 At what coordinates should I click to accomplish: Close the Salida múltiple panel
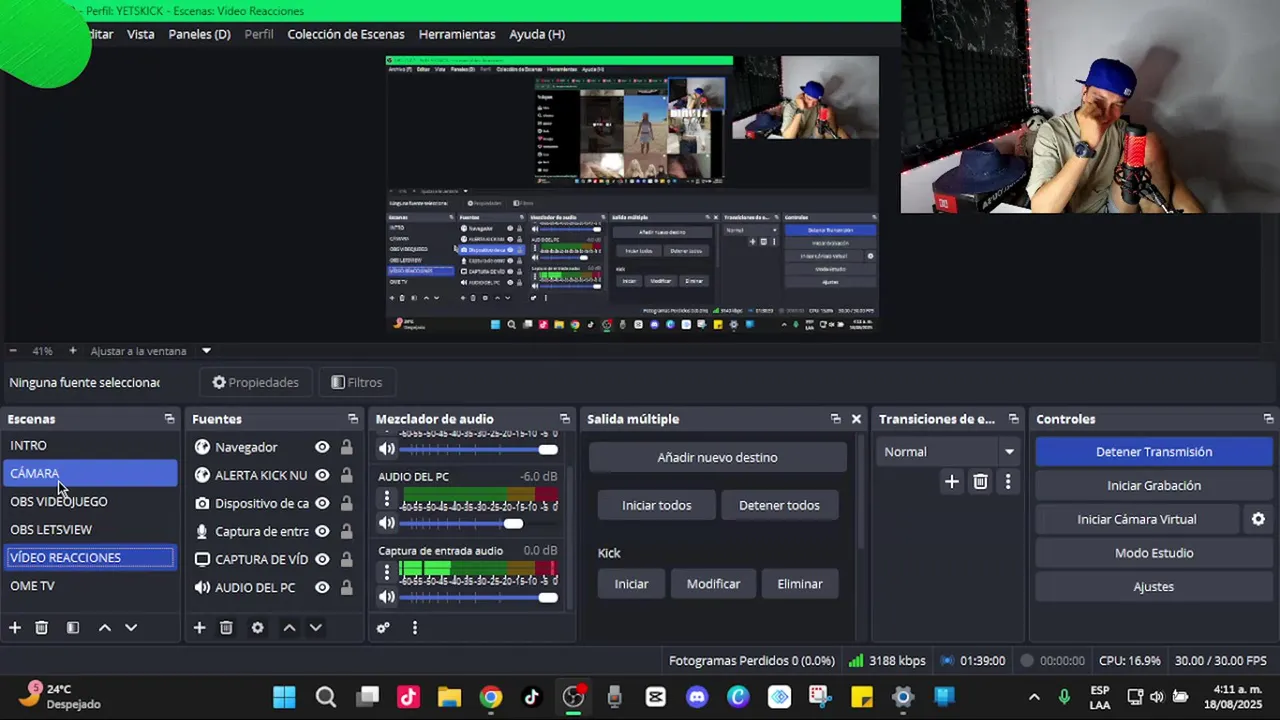(x=856, y=419)
